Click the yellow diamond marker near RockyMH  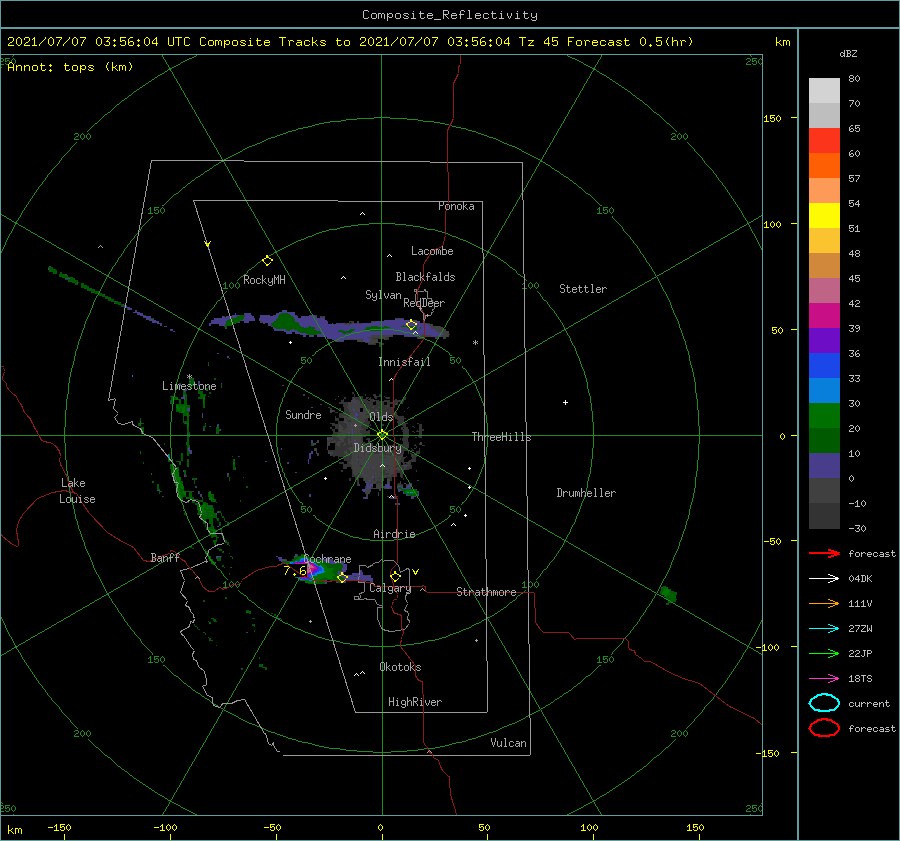[267, 261]
